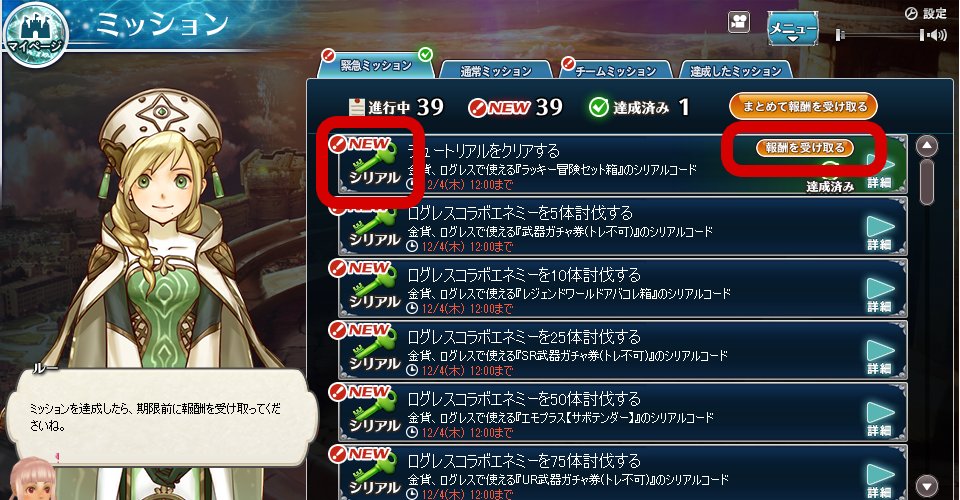Image resolution: width=960 pixels, height=500 pixels.
Task: Expand 詳細 arrow for the 10体討伐 mission
Action: (x=880, y=294)
